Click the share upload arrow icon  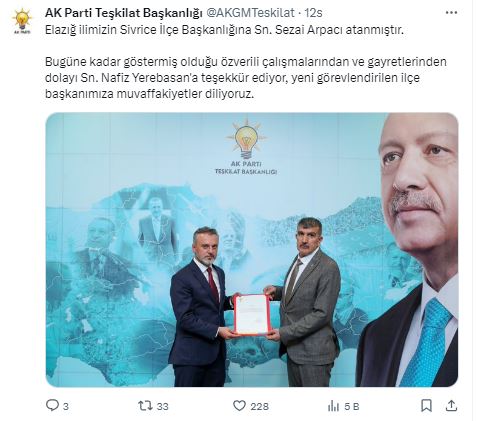tap(451, 406)
